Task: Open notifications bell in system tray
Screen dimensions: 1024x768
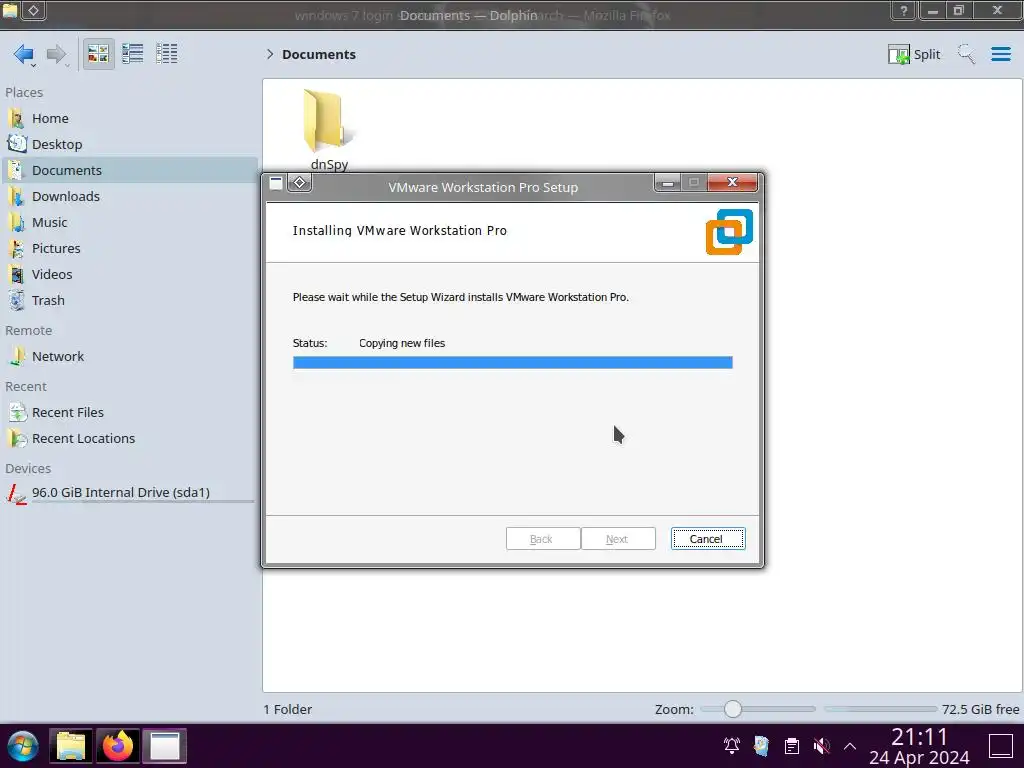Action: coord(731,746)
